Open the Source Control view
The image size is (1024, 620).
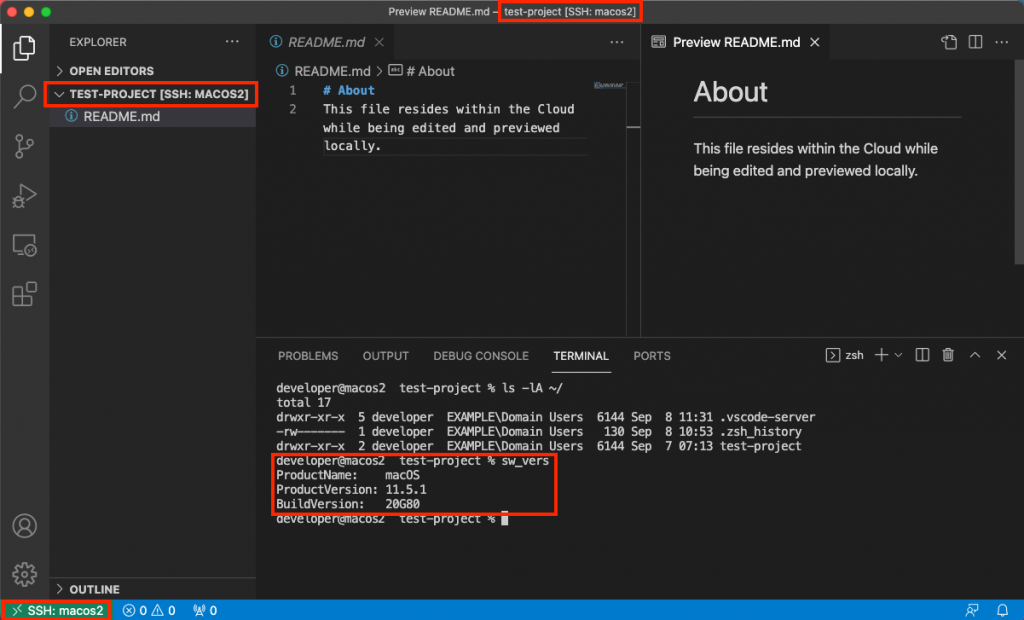(24, 146)
